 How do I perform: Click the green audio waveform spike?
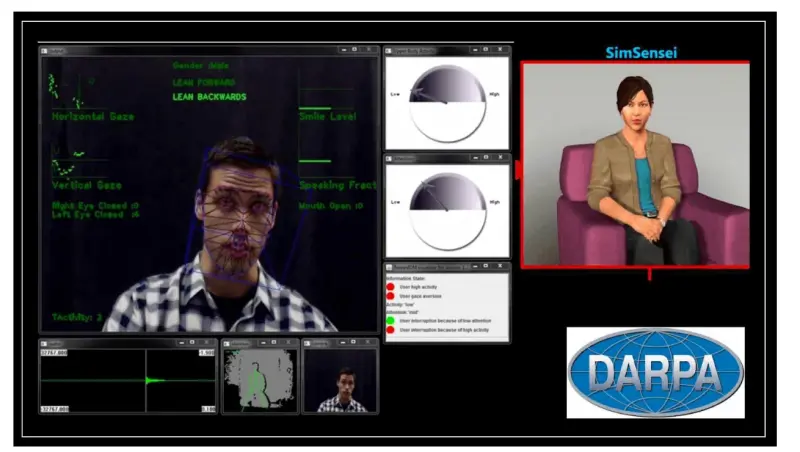(x=154, y=380)
